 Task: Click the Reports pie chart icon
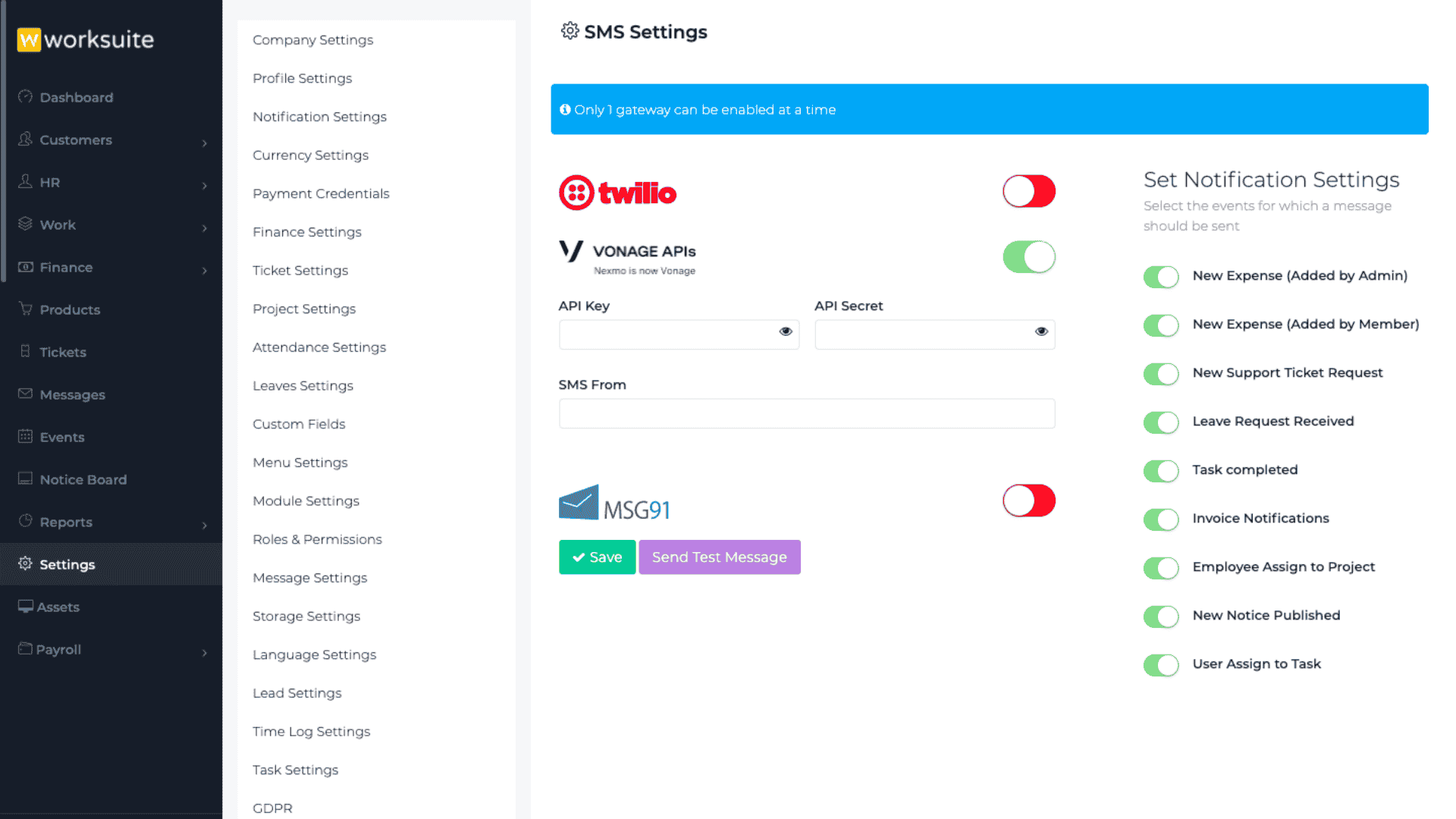pos(26,522)
